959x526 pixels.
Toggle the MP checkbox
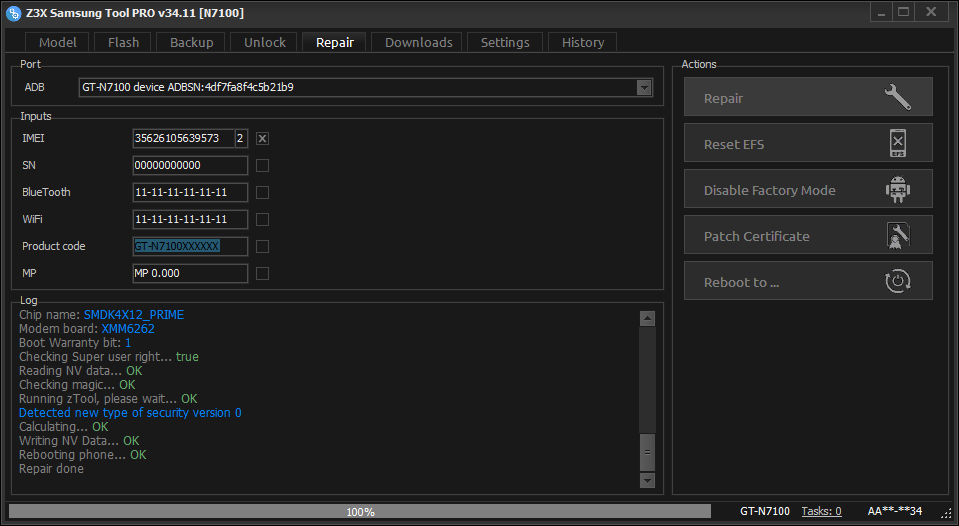coord(262,273)
